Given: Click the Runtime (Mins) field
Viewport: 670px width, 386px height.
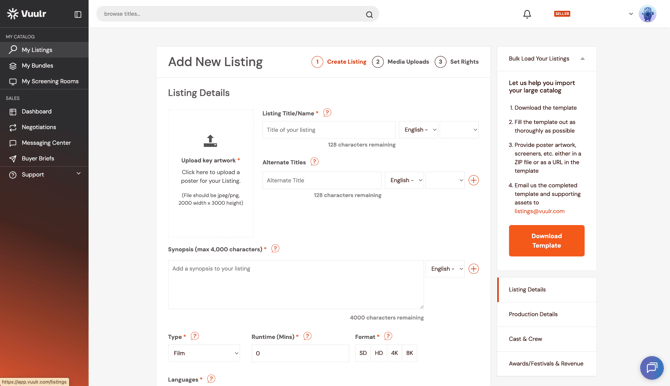Looking at the screenshot, I should [300, 353].
